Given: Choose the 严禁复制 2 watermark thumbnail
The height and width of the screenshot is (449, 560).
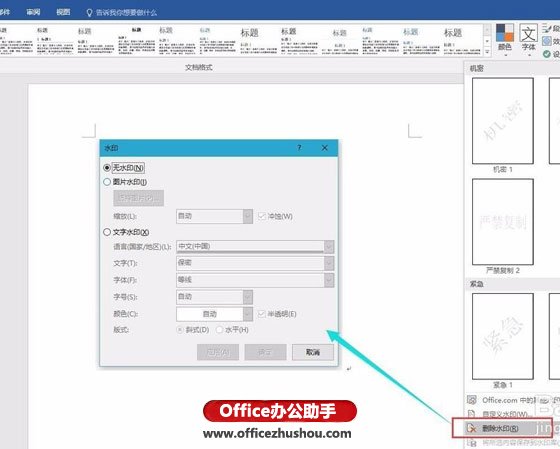Looking at the screenshot, I should click(x=503, y=222).
